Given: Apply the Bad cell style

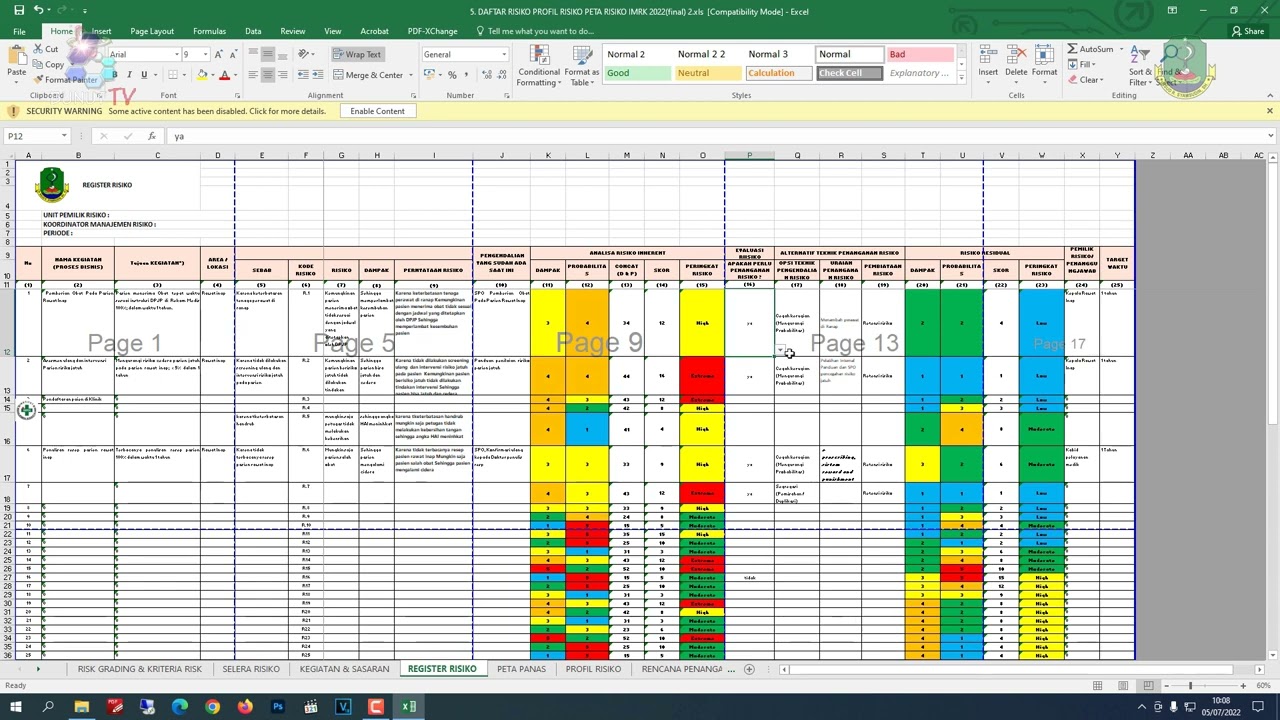Looking at the screenshot, I should [920, 54].
